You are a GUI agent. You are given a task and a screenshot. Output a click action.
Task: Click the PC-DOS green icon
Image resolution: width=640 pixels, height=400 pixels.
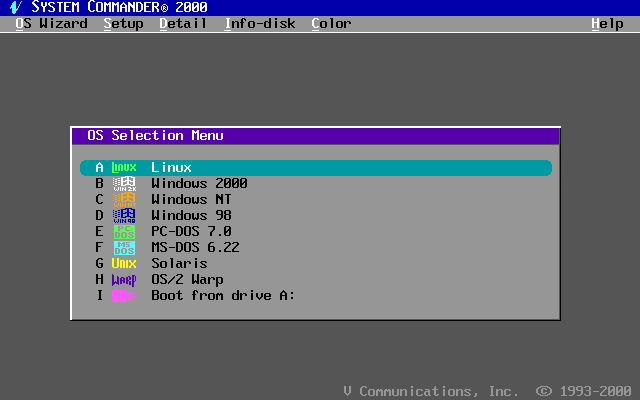click(x=124, y=232)
